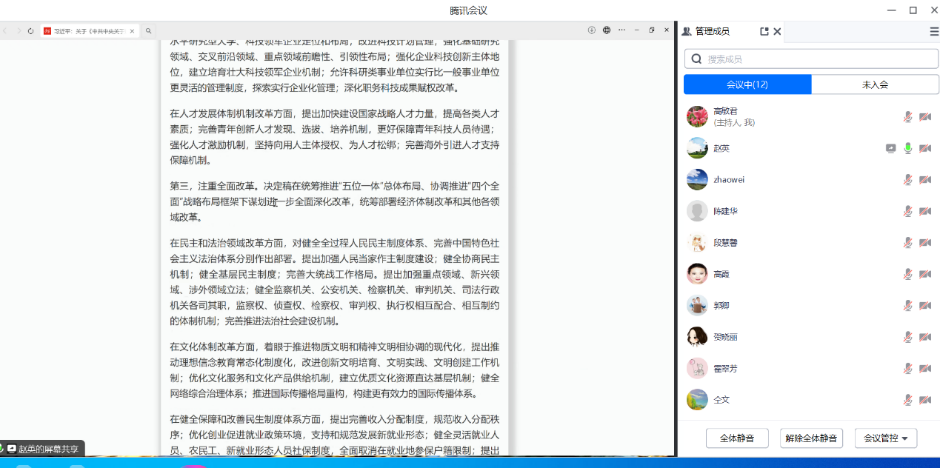Close the shared browser tab
Viewport: 940px width, 468px height.
coord(133,31)
